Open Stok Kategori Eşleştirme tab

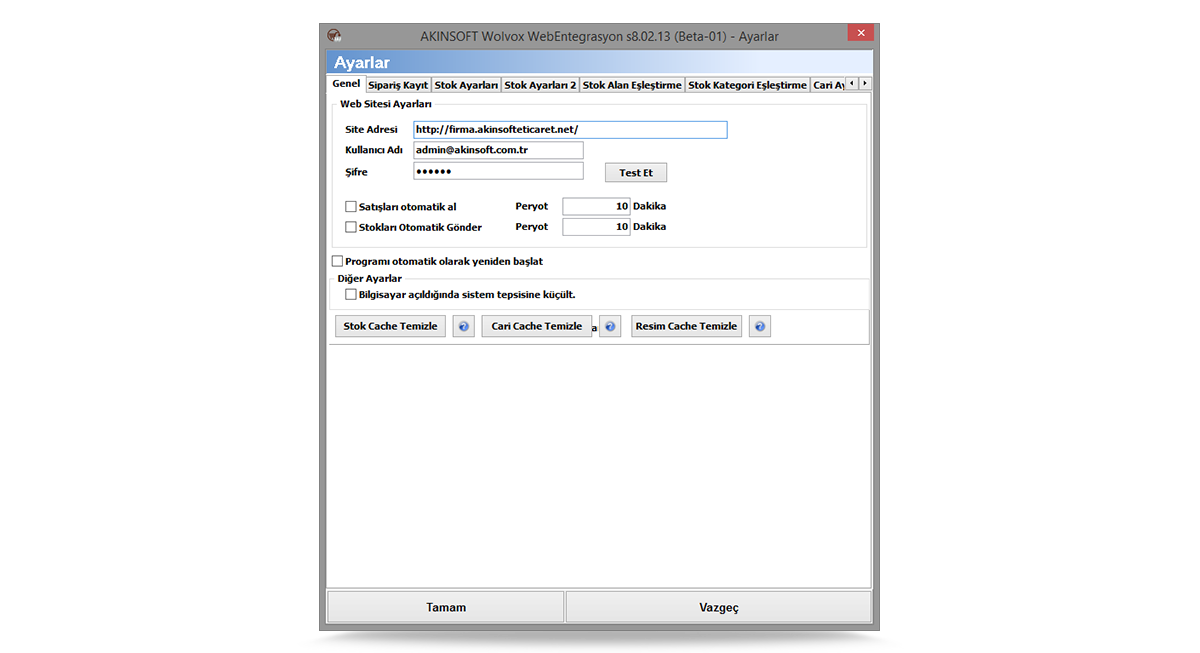pos(747,85)
